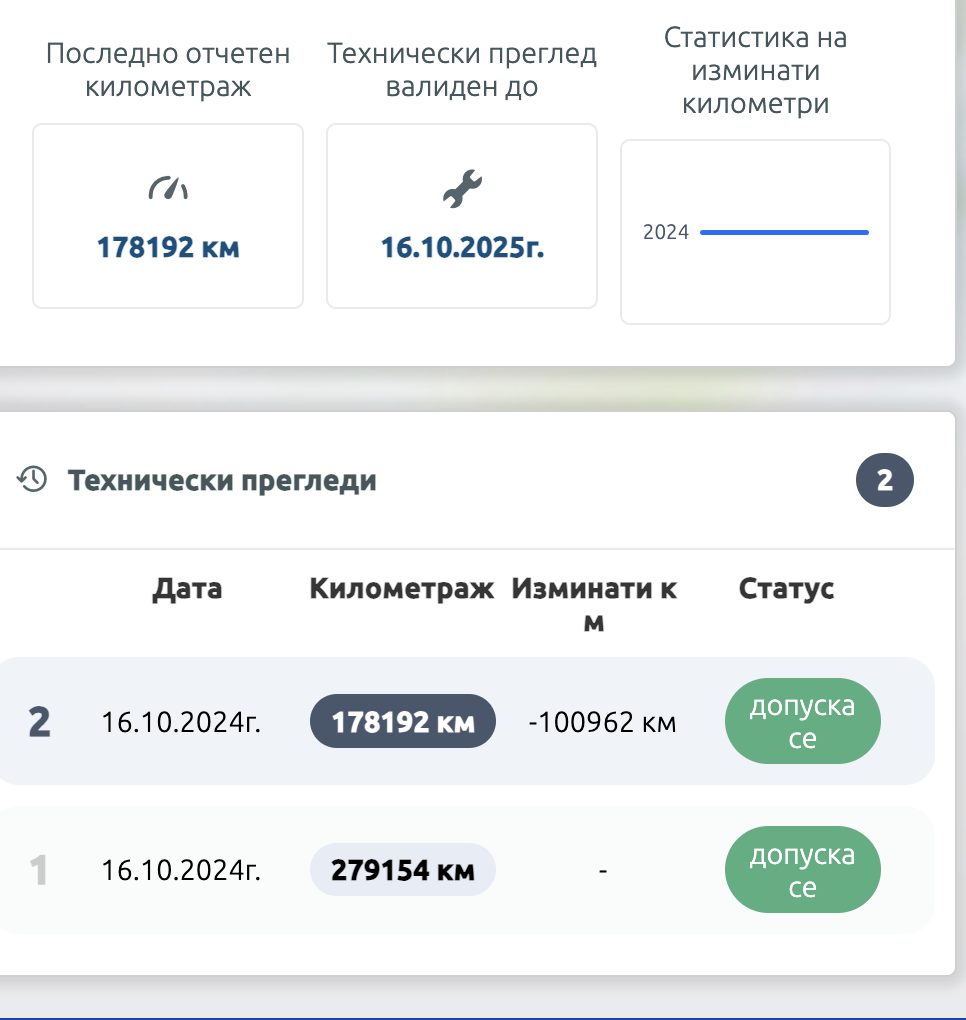Image resolution: width=966 pixels, height=1020 pixels.
Task: Click the Дата column header
Action: pos(187,589)
